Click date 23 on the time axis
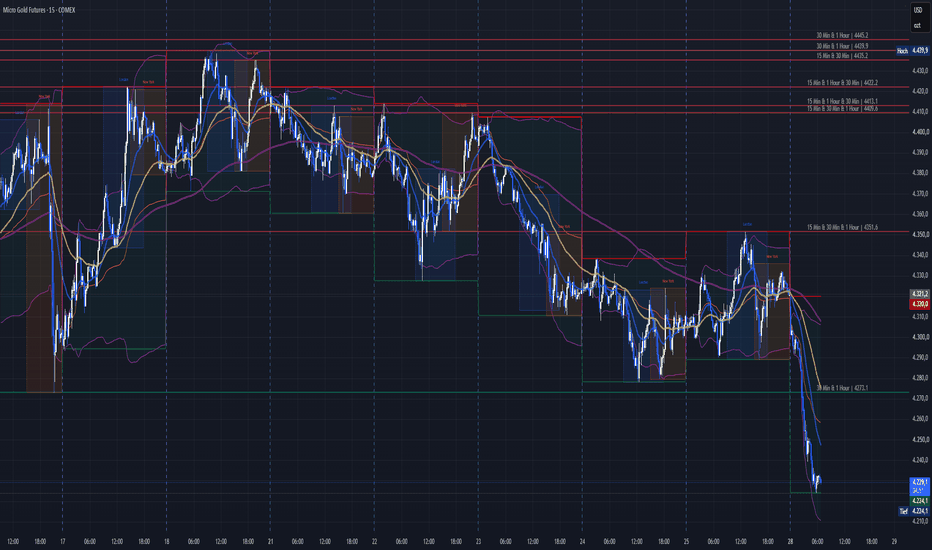 pyautogui.click(x=478, y=542)
